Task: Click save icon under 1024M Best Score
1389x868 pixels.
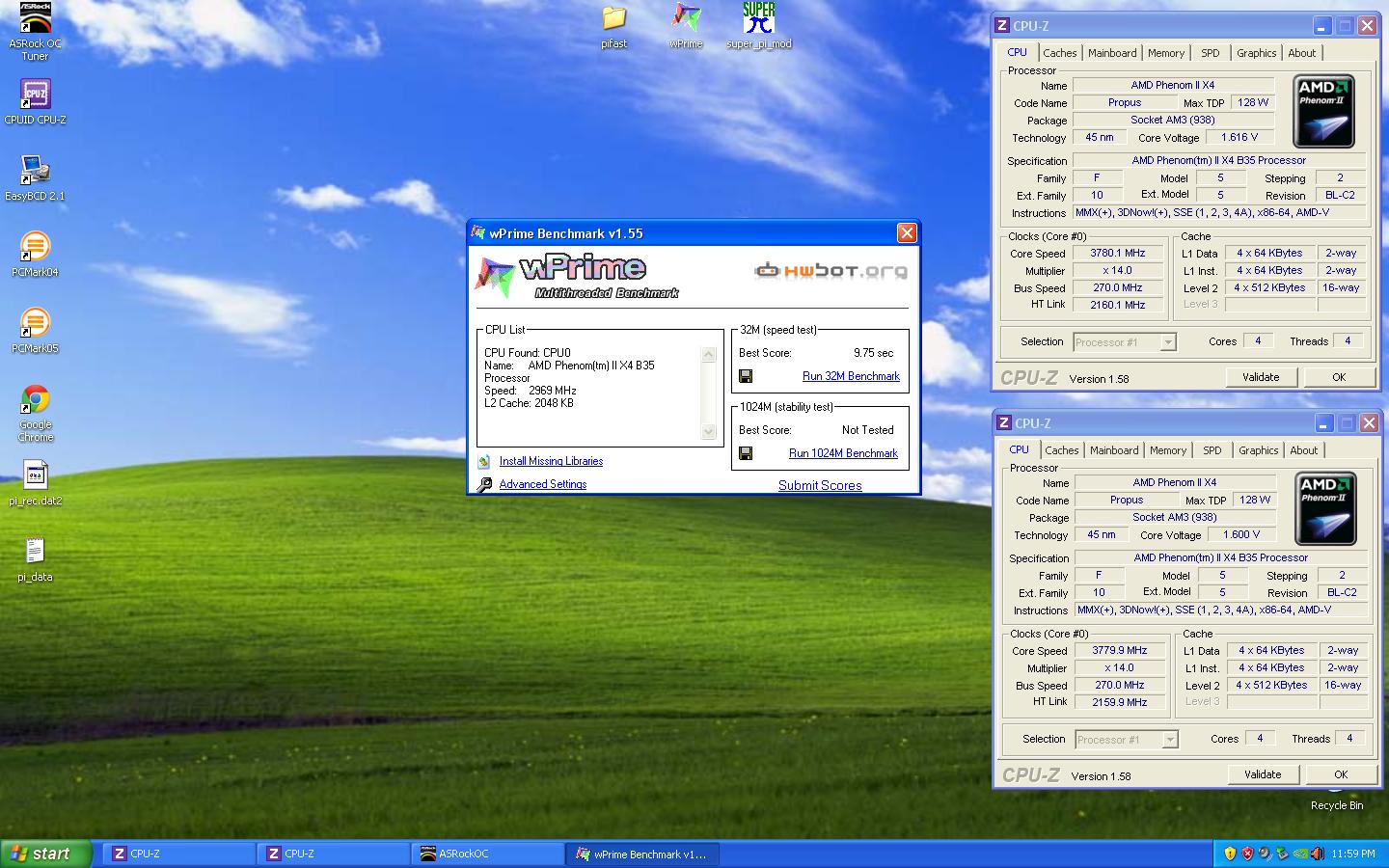Action: (746, 453)
